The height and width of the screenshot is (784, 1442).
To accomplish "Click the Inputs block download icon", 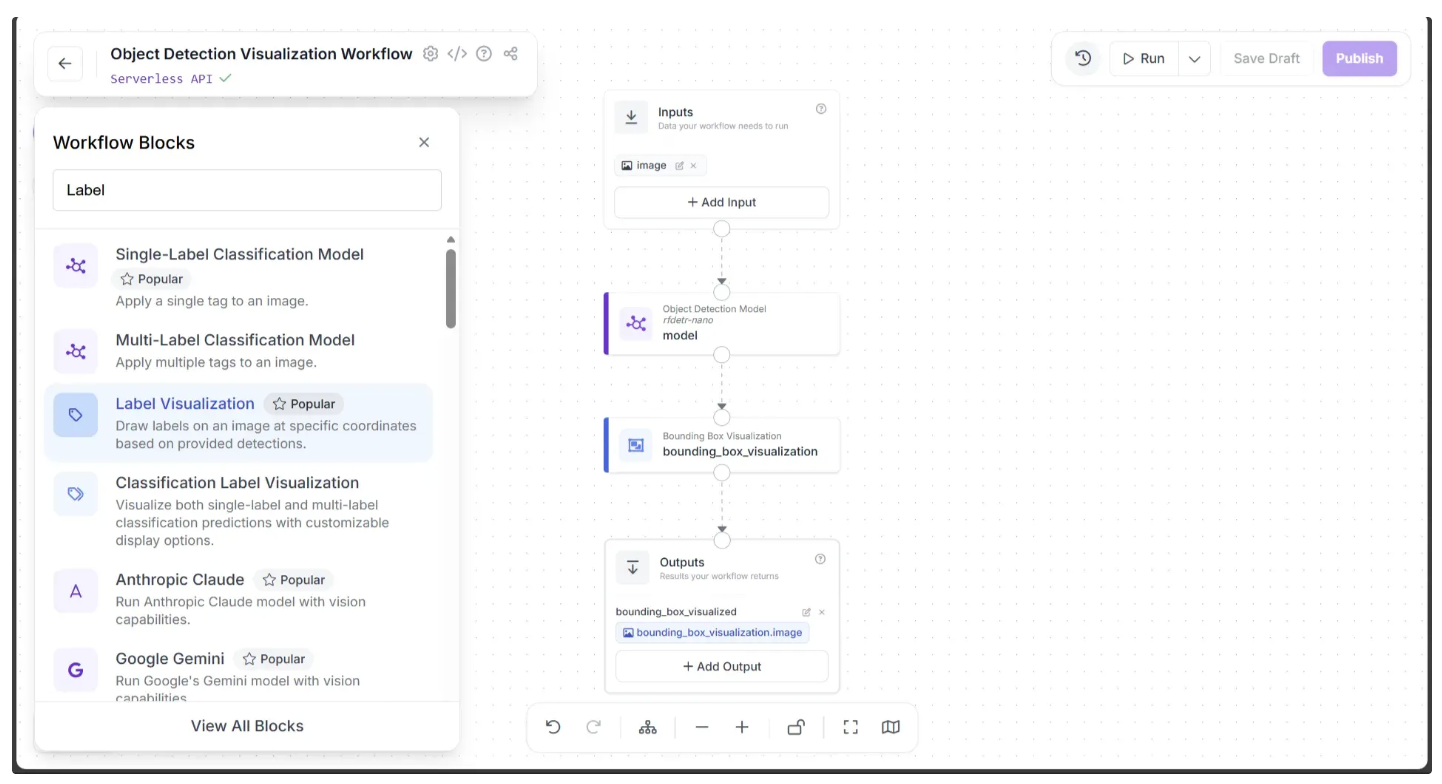I will click(x=631, y=118).
